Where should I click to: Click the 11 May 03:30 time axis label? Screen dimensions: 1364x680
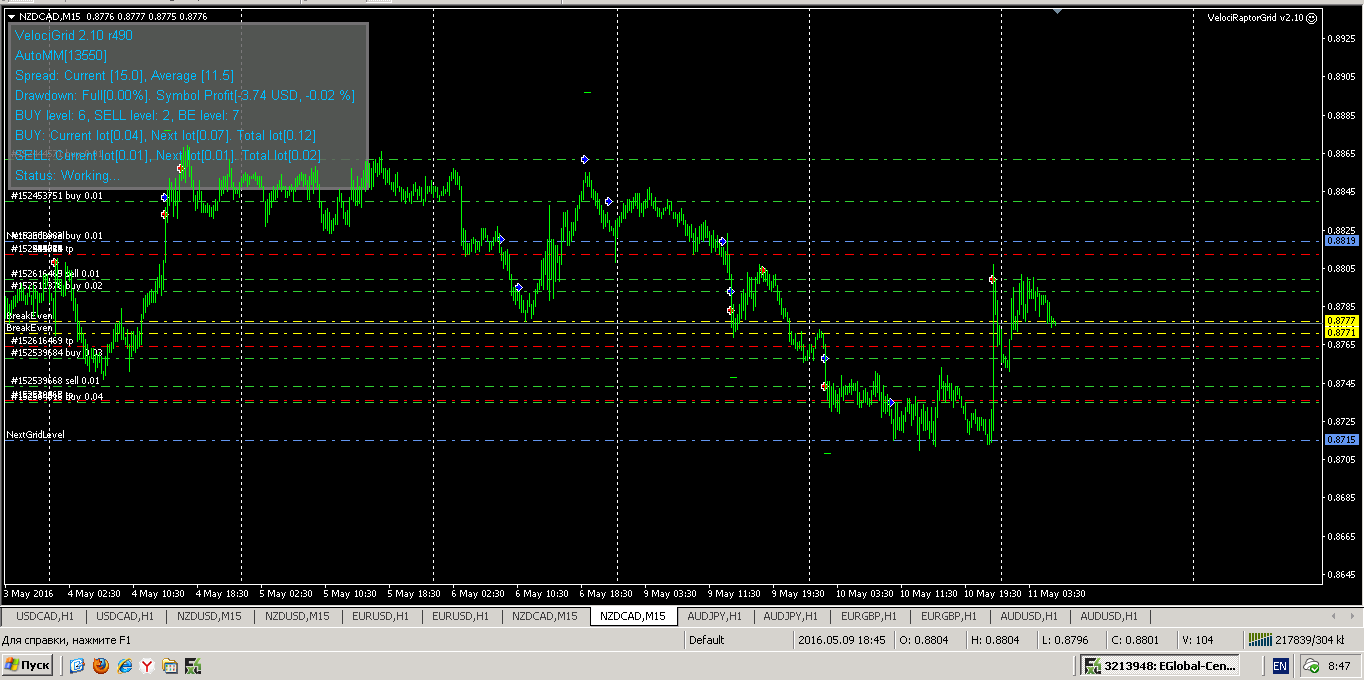tap(1058, 594)
